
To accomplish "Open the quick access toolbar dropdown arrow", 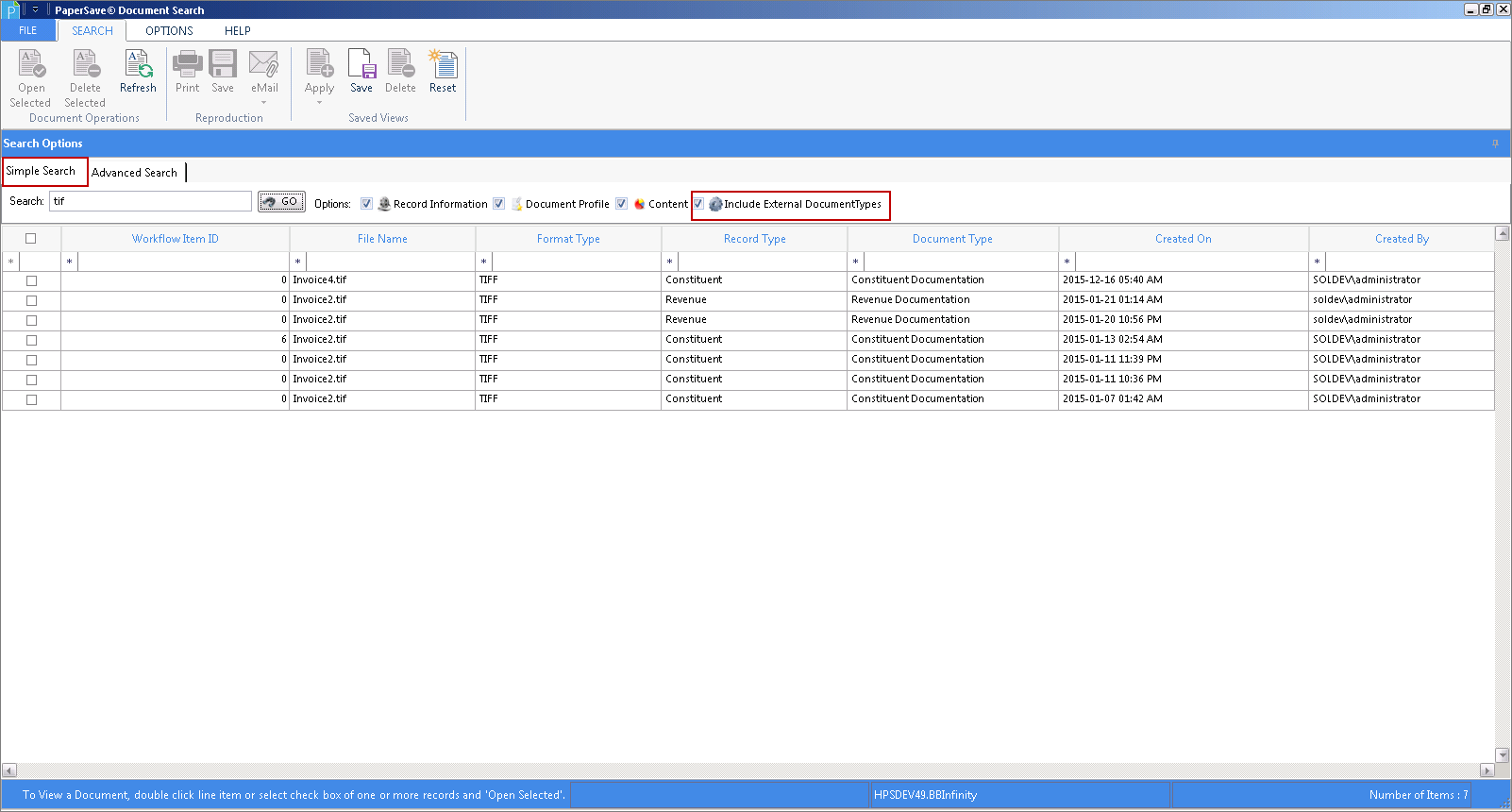I will (x=36, y=10).
